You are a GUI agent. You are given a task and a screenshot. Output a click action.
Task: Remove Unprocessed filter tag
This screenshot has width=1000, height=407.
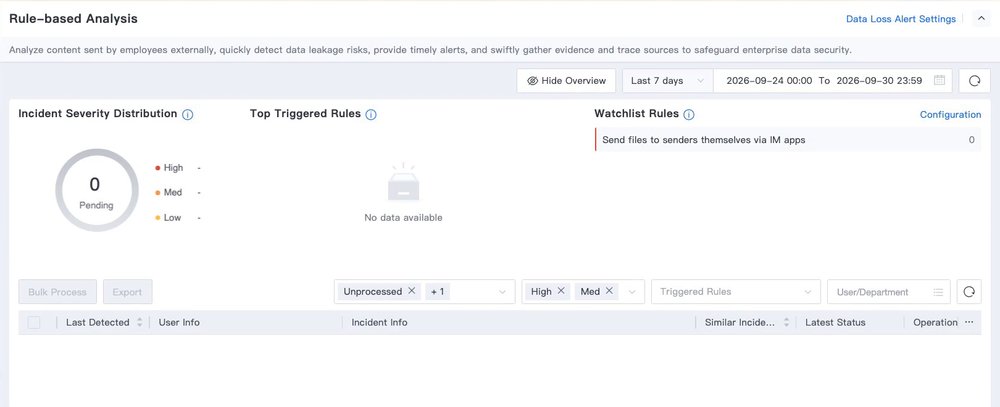click(x=412, y=291)
